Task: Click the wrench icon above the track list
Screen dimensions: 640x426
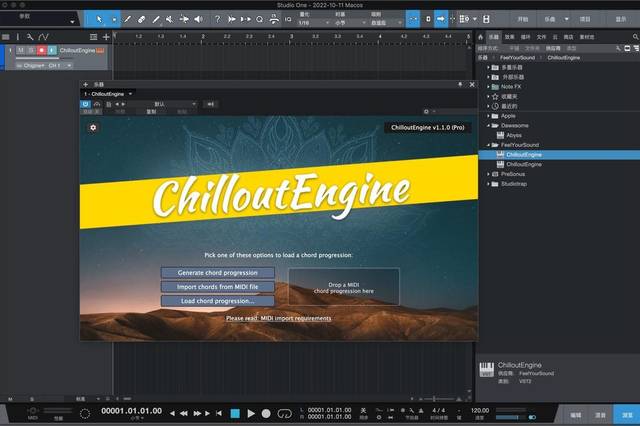Action: click(30, 37)
